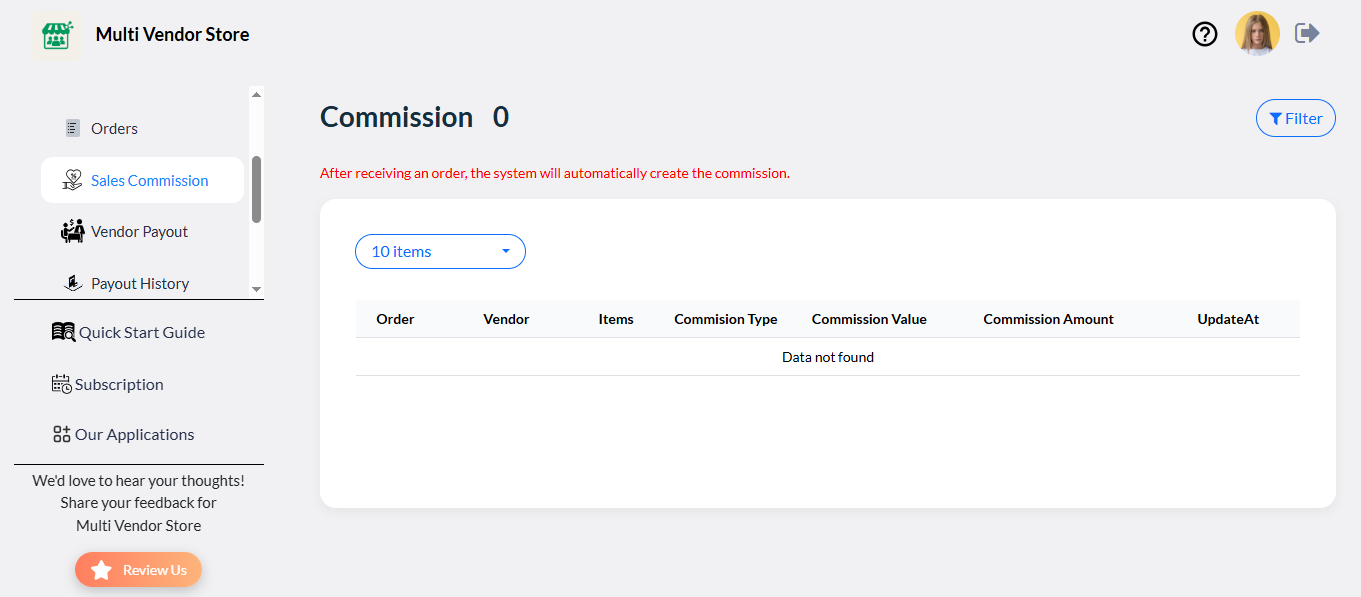Click the Quick Start Guide book icon
Viewport: 1361px width, 597px height.
pos(63,332)
